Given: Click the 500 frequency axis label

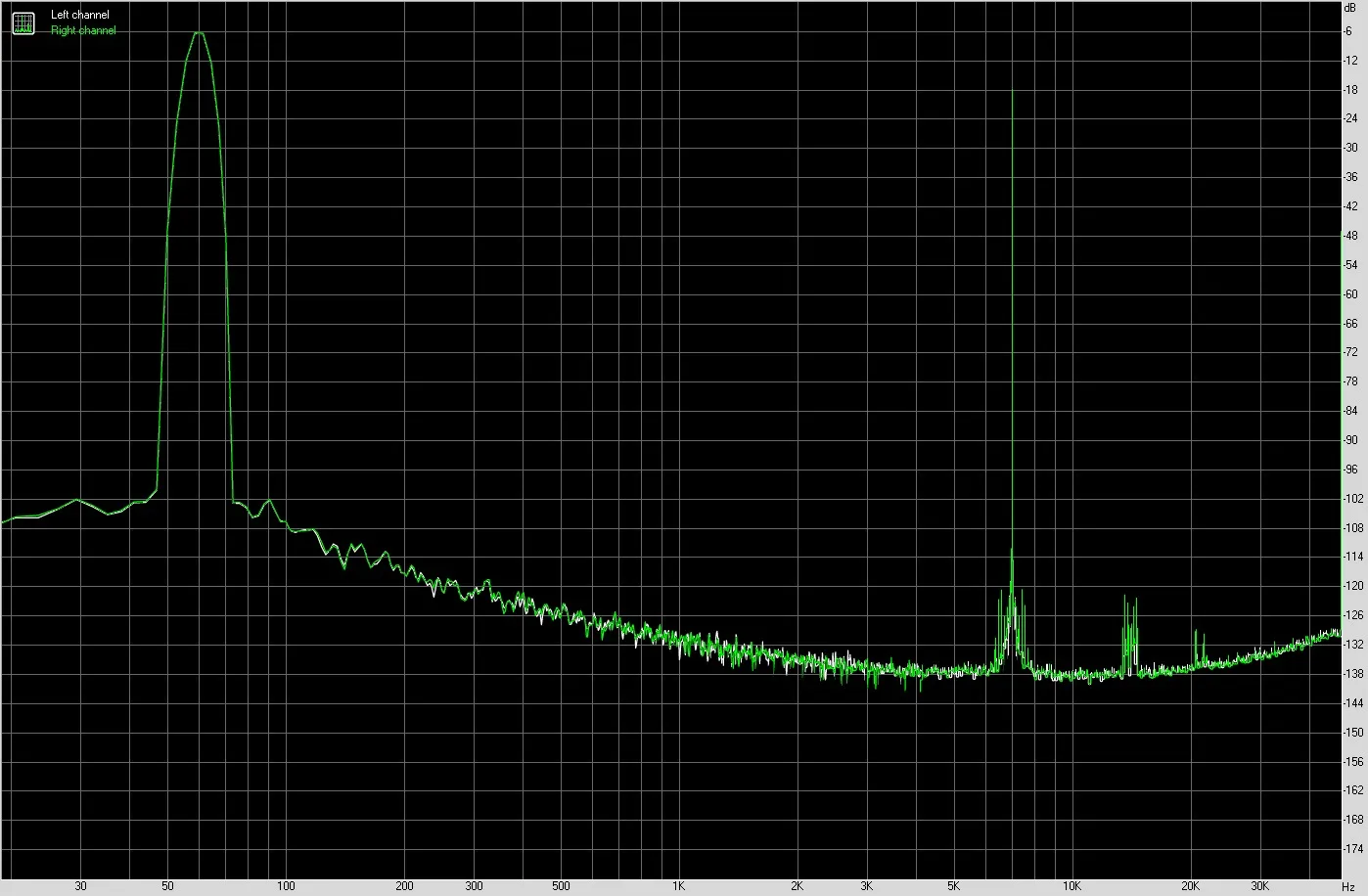Looking at the screenshot, I should pyautogui.click(x=560, y=886).
